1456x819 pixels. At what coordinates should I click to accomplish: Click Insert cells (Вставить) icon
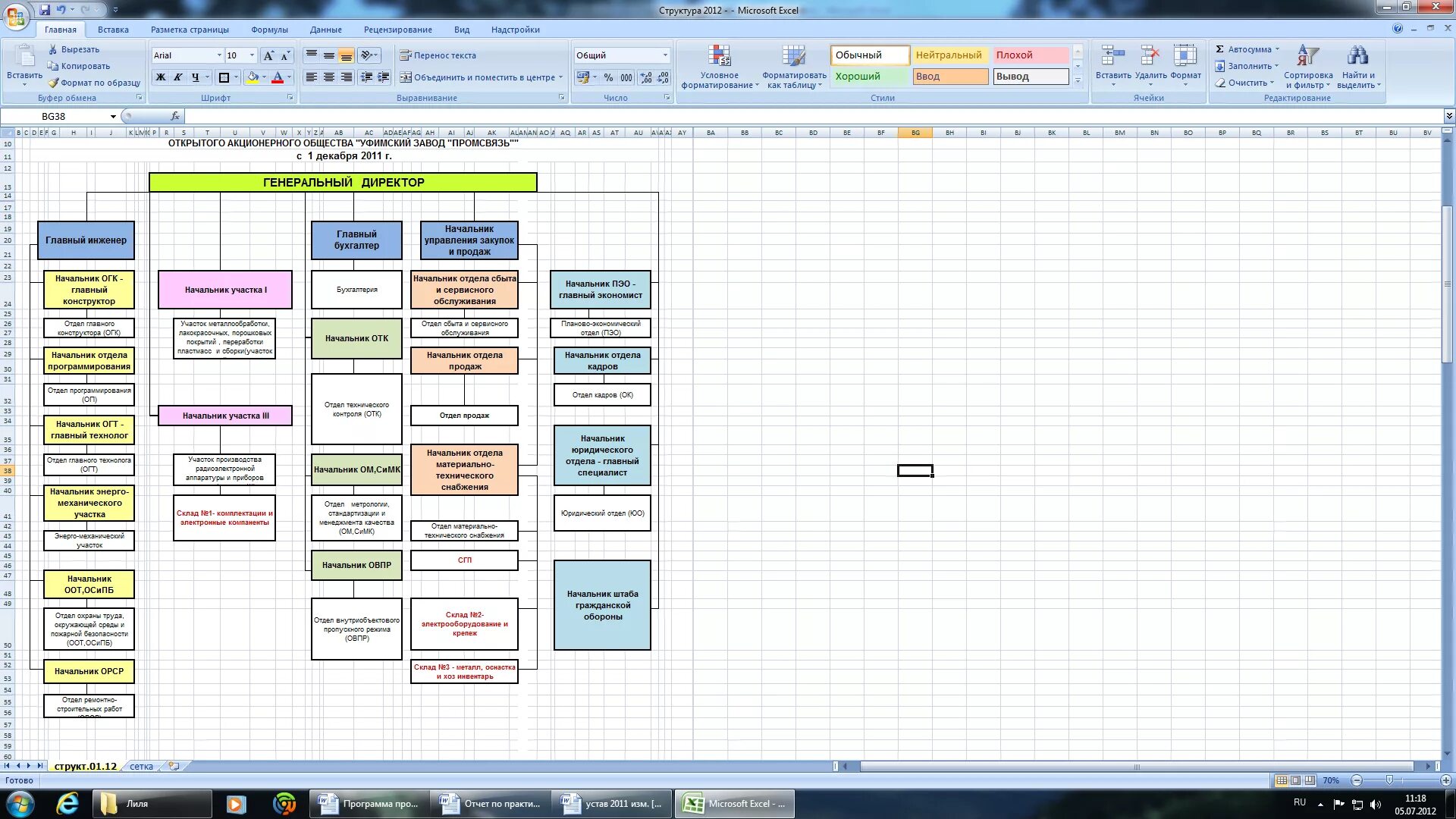(x=1112, y=56)
